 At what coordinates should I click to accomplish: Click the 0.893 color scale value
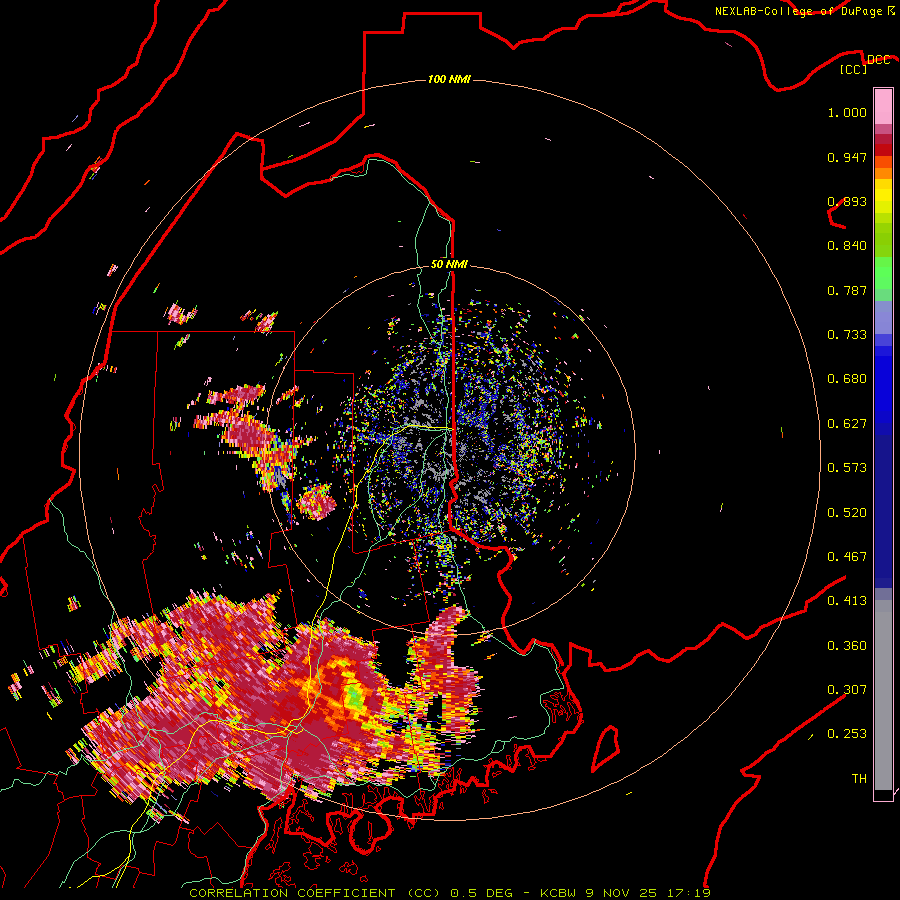[847, 201]
